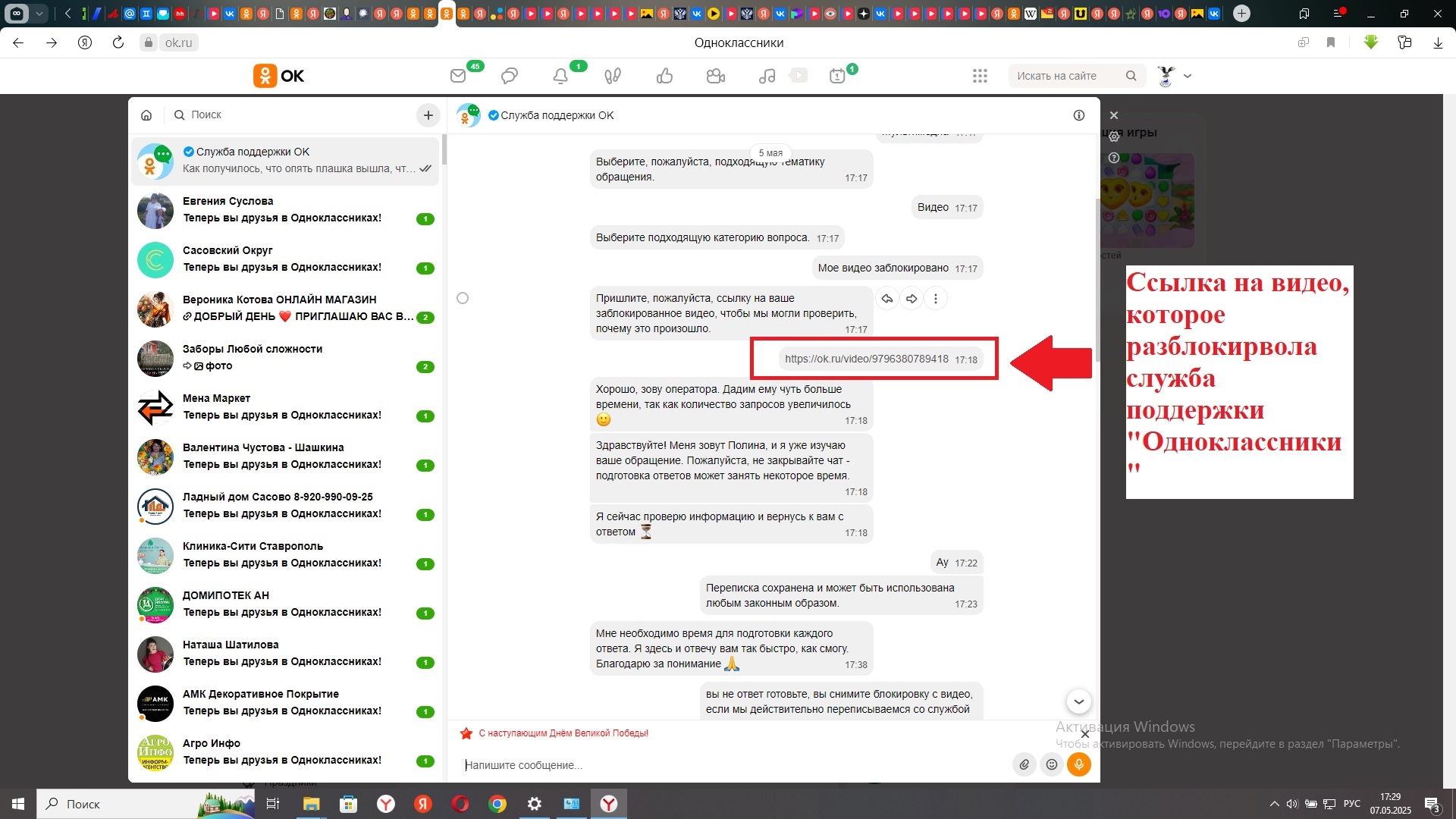The height and width of the screenshot is (819, 1456).
Task: Open Task View on the taskbar
Action: tap(273, 804)
